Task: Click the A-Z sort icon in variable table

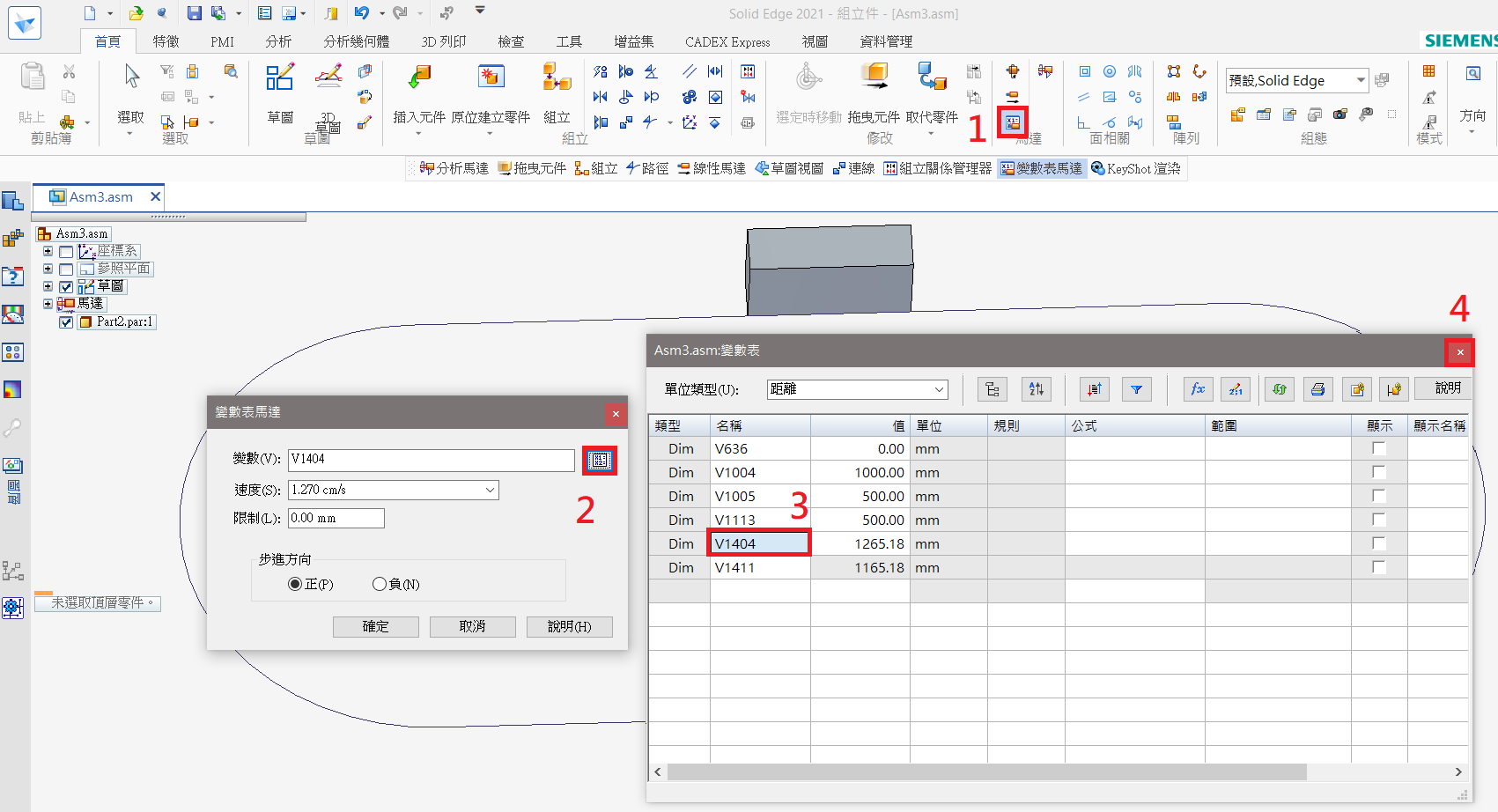Action: pos(1037,388)
